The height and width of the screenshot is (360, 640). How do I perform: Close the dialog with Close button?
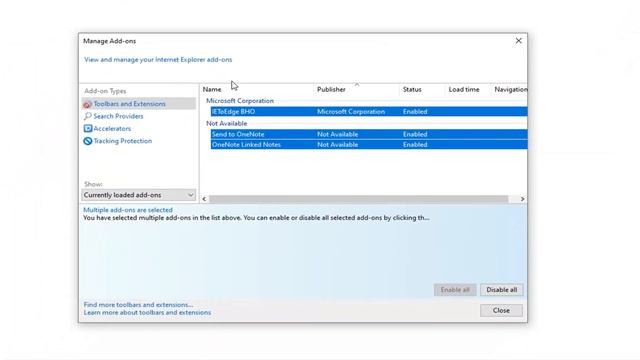tap(501, 311)
